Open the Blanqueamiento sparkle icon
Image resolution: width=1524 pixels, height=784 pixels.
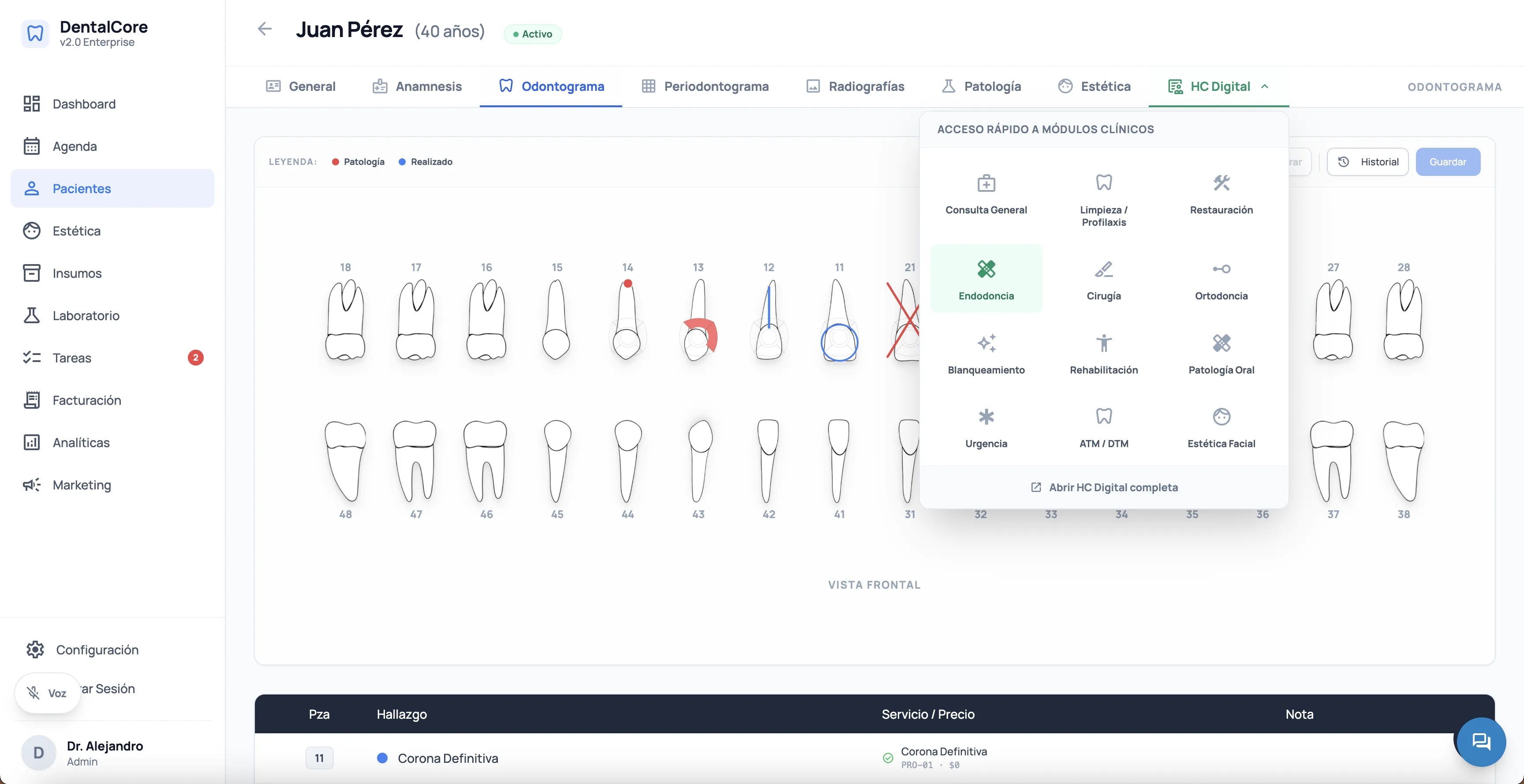tap(986, 343)
